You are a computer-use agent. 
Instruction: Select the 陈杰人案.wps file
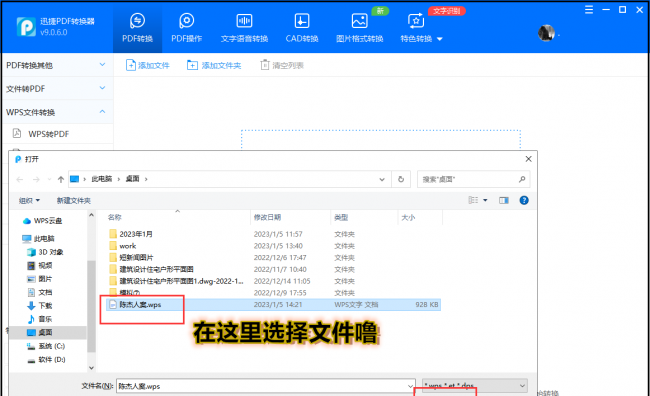click(x=274, y=304)
